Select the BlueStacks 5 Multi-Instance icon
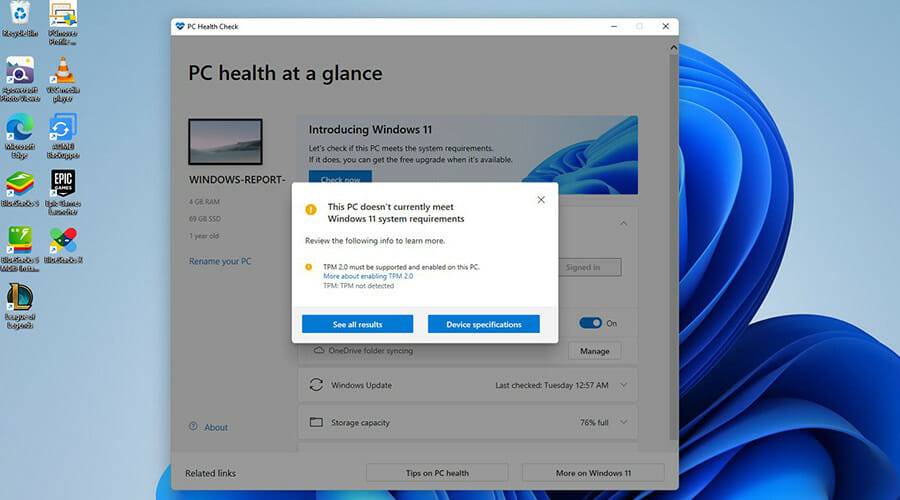900x500 pixels. [20, 249]
